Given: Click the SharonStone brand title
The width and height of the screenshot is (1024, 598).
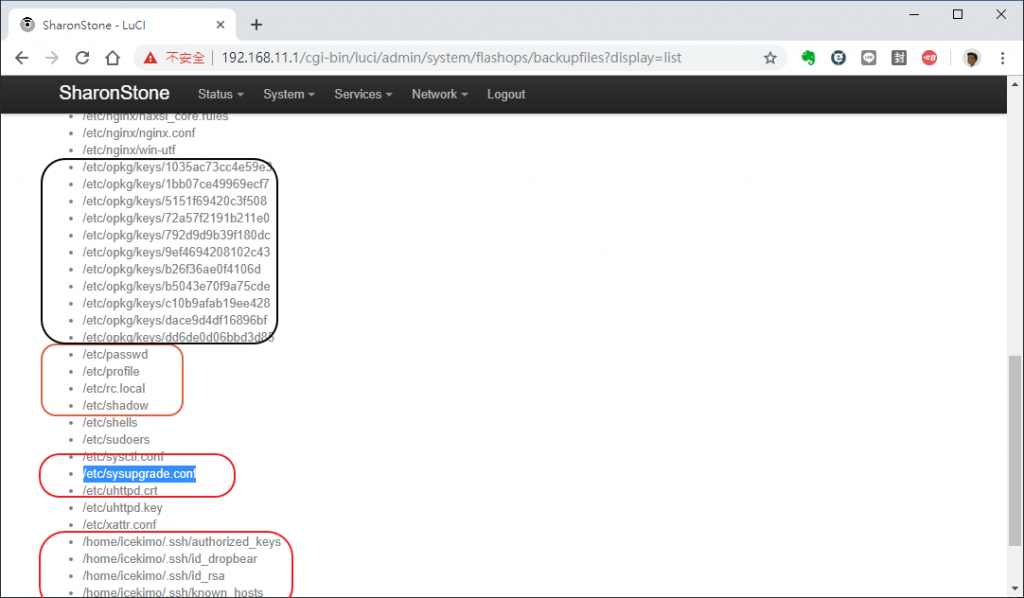Looking at the screenshot, I should (114, 93).
